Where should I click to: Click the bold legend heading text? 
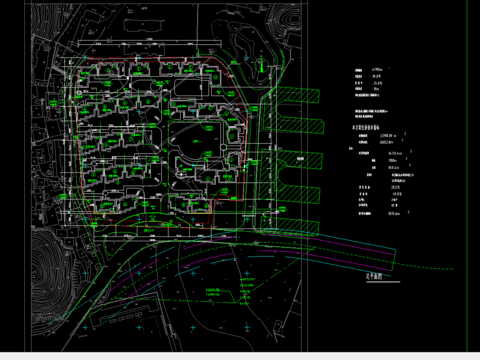pyautogui.click(x=366, y=128)
